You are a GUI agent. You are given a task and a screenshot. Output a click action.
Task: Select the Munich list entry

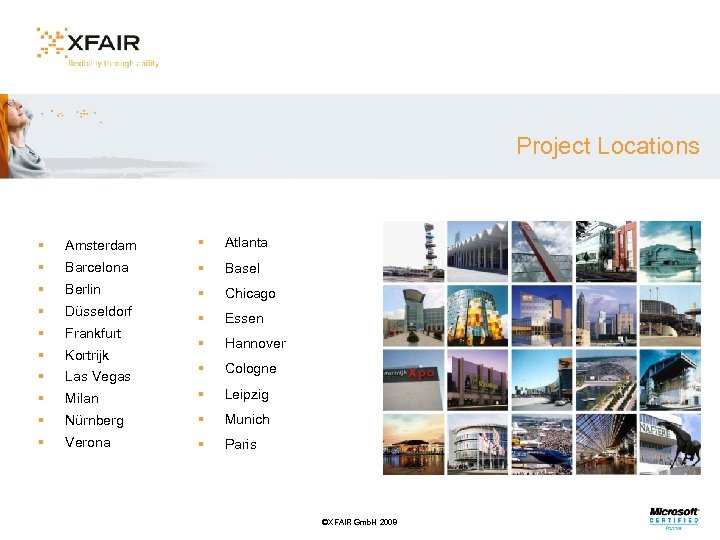click(247, 419)
